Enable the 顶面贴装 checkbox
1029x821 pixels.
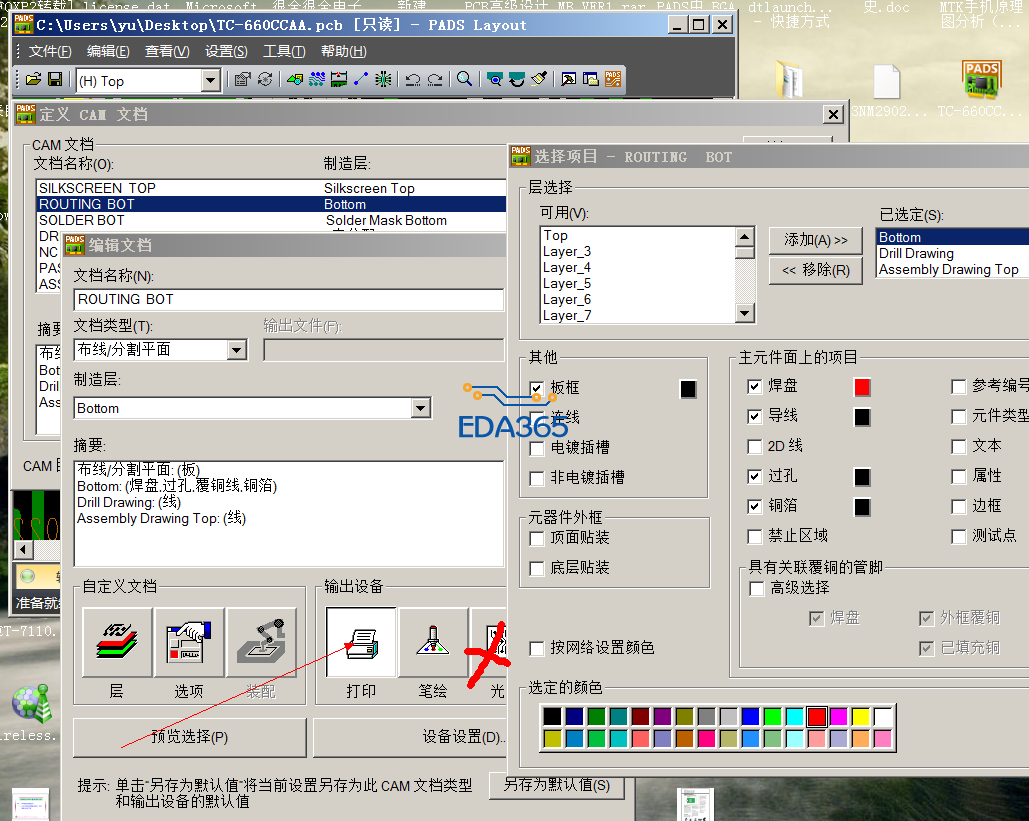pos(537,538)
